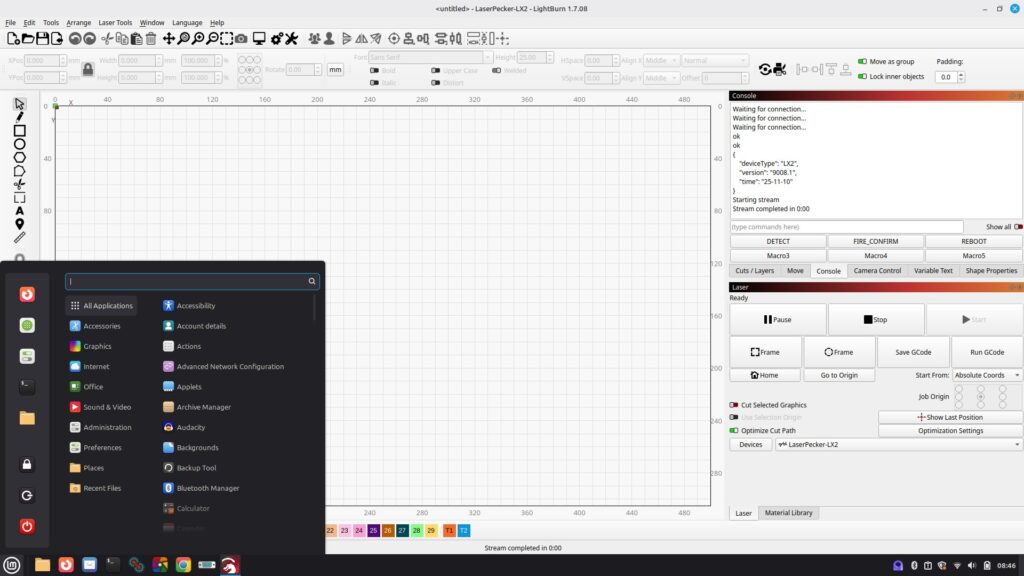Expand the LaserPecker-LX2 device dropdown
1024x576 pixels.
click(x=898, y=444)
